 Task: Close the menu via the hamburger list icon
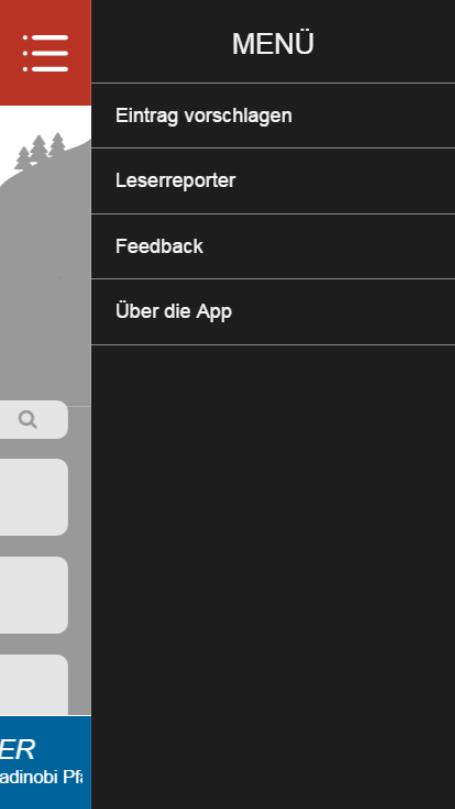click(45, 53)
